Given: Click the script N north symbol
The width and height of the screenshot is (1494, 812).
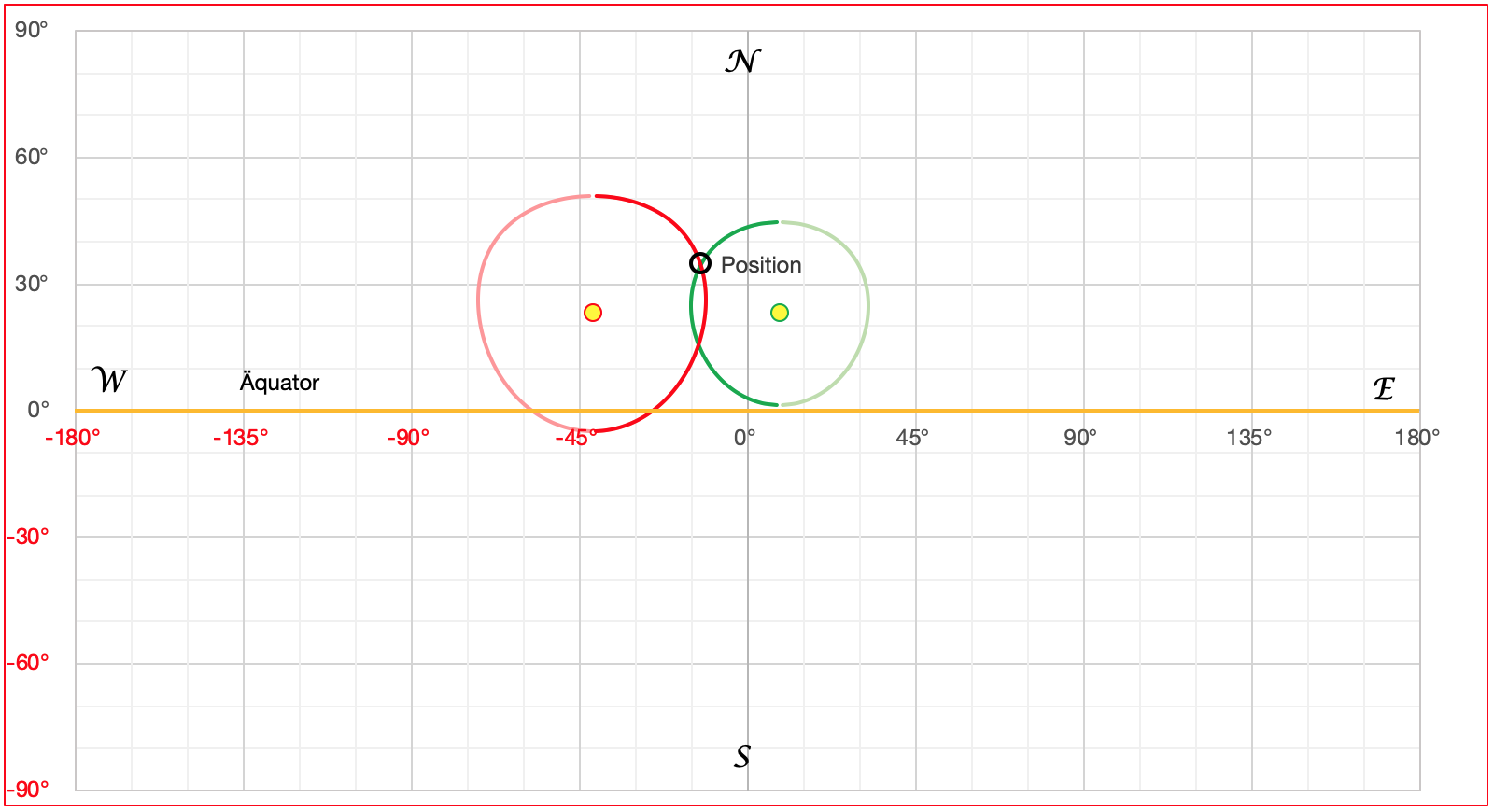Looking at the screenshot, I should click(742, 62).
